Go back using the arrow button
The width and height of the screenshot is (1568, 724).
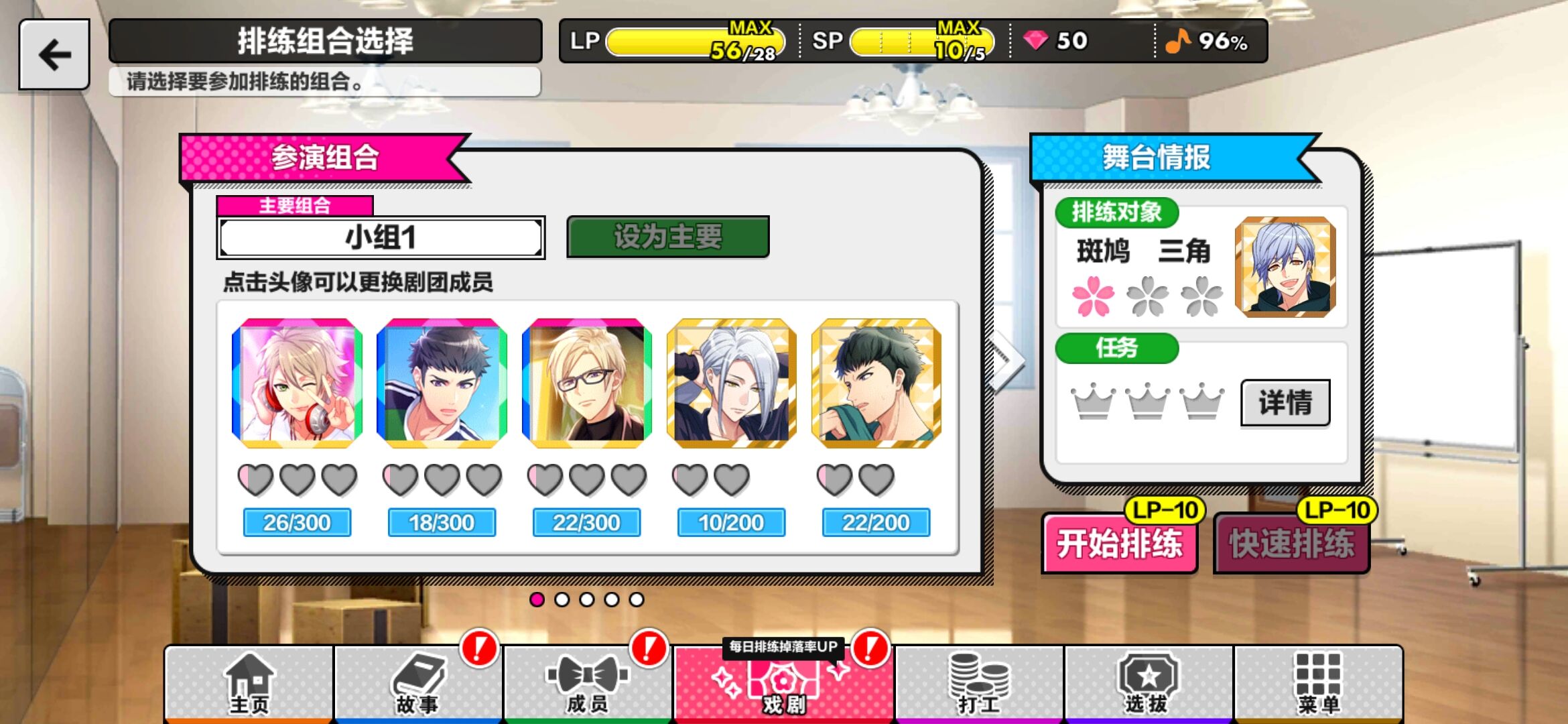54,54
